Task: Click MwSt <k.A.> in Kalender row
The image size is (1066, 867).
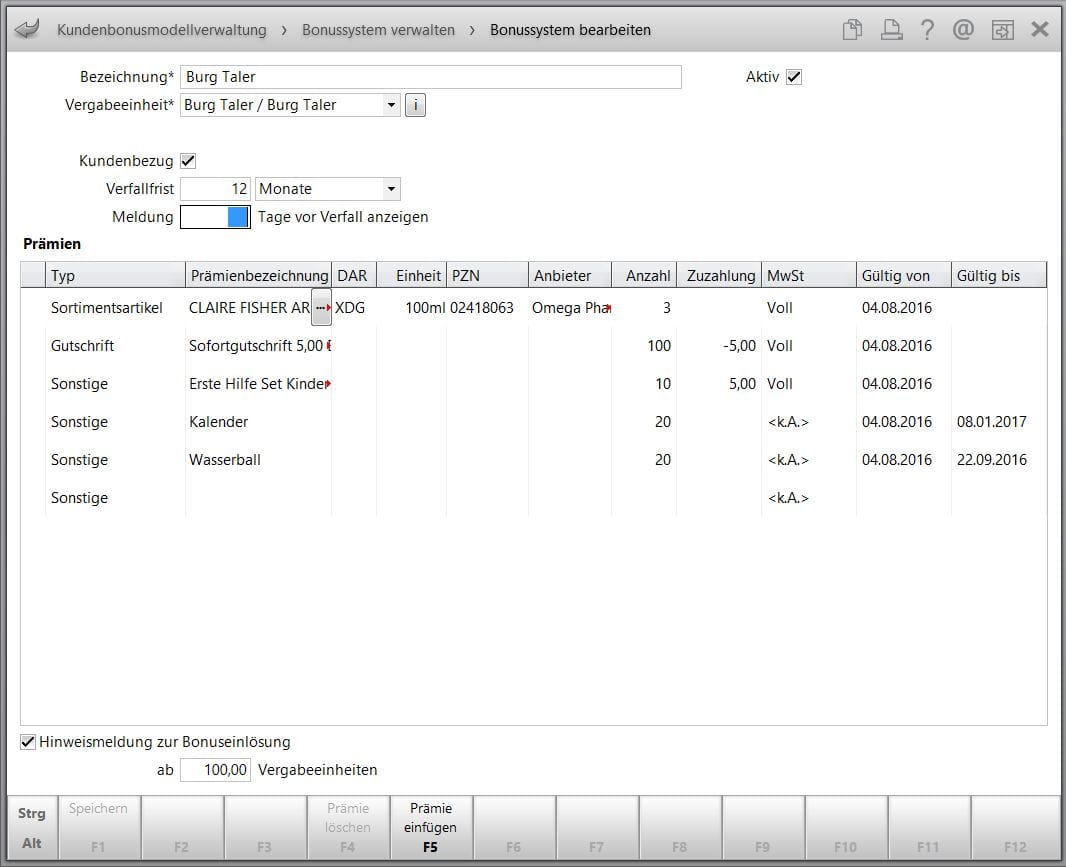Action: (788, 422)
